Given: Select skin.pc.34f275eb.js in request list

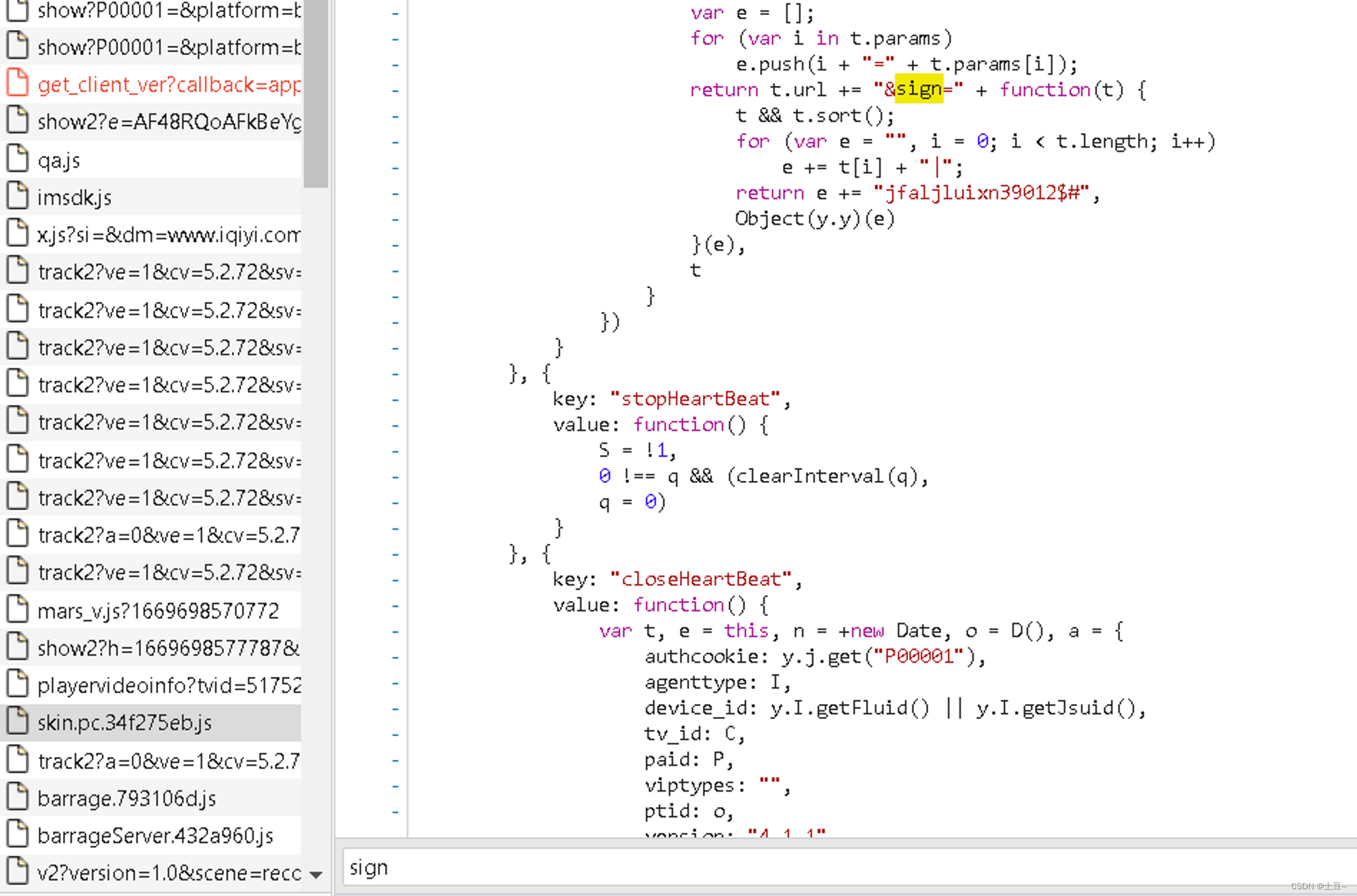Looking at the screenshot, I should click(x=125, y=723).
